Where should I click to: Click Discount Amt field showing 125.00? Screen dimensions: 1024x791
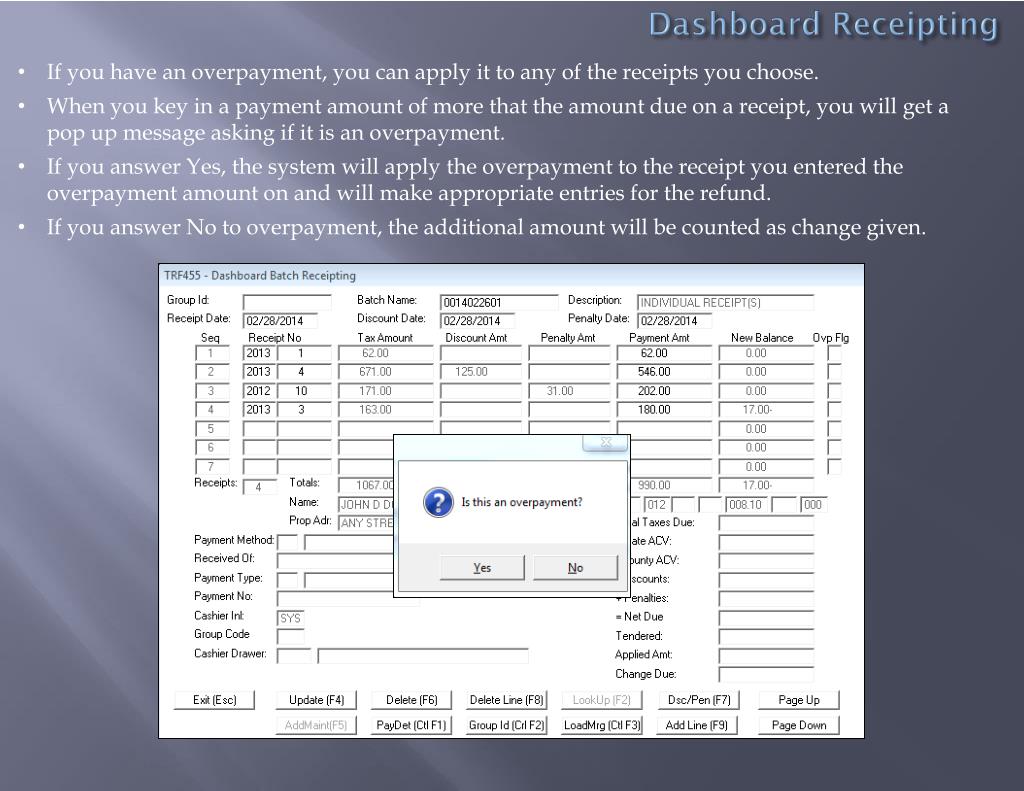coord(481,372)
